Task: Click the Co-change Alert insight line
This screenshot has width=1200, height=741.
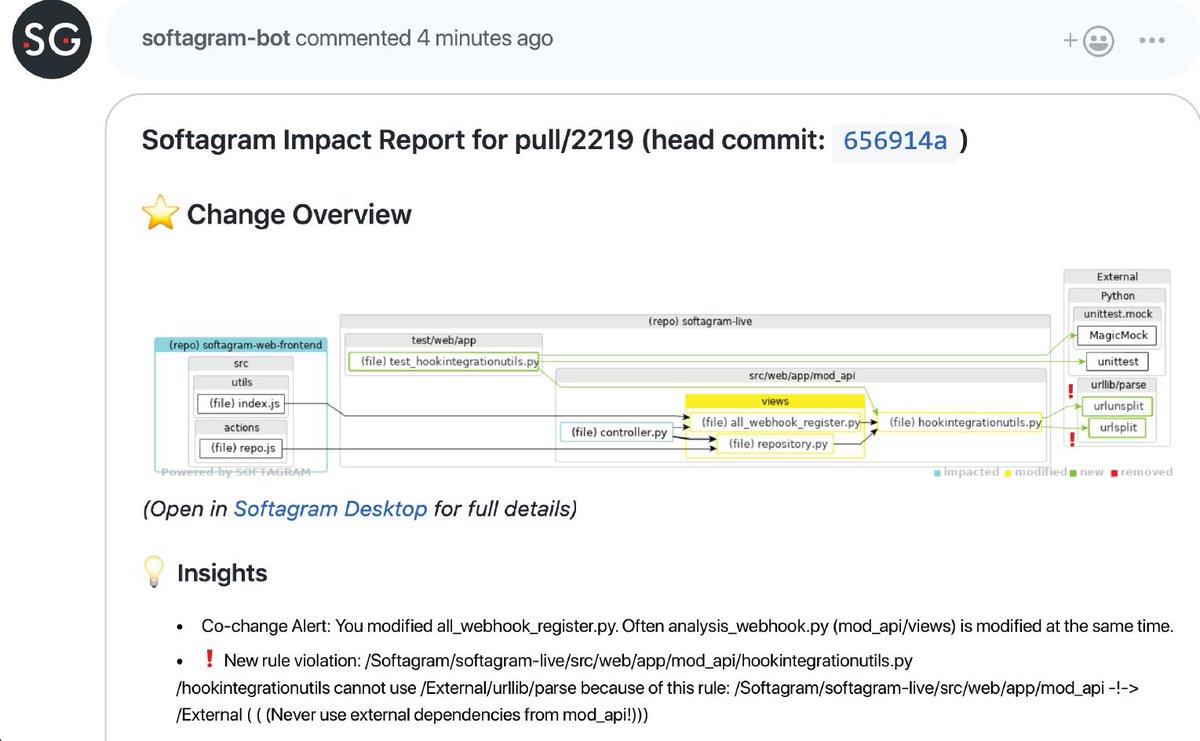Action: 687,626
